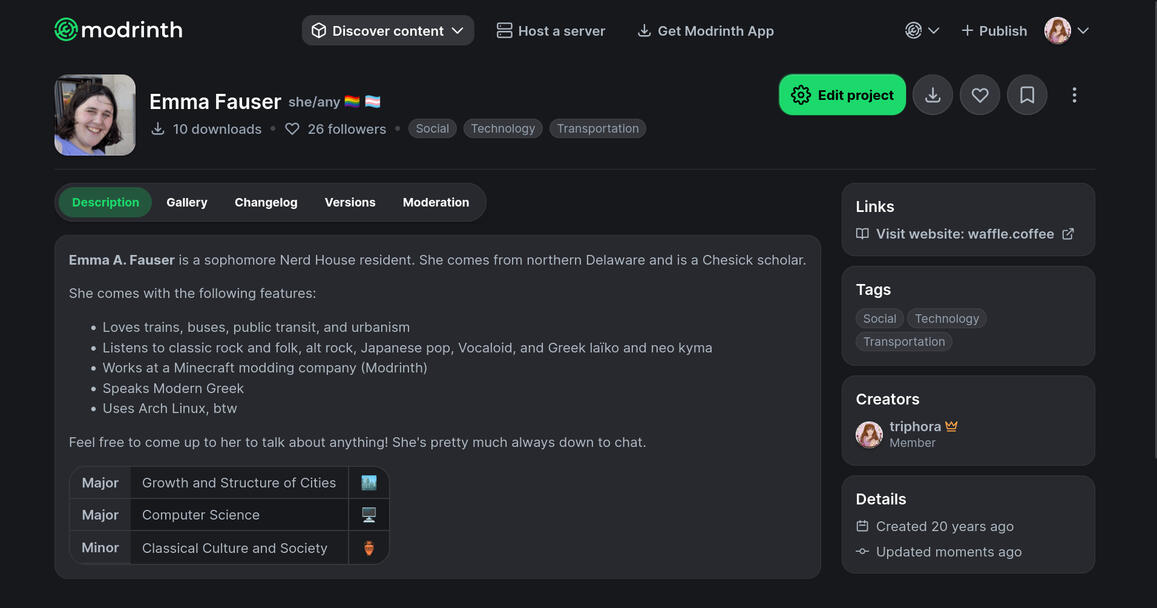Click the Modrinth logo
The height and width of the screenshot is (608, 1157).
coord(118,30)
